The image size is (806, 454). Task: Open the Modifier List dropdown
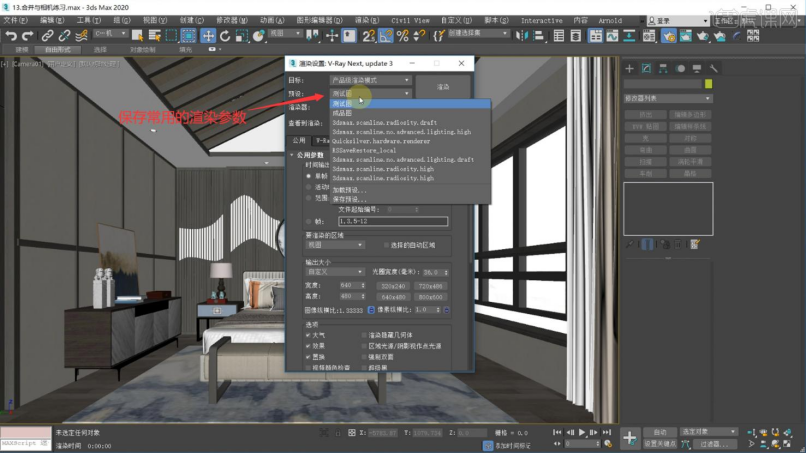coord(668,98)
